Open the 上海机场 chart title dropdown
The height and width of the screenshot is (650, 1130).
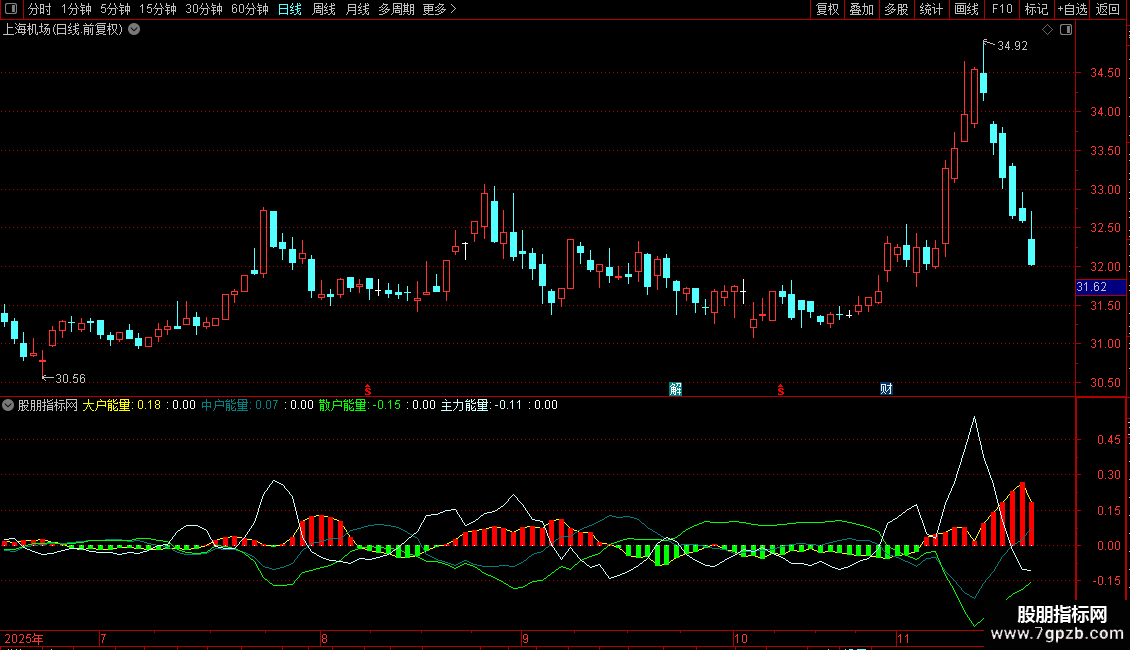click(x=134, y=30)
